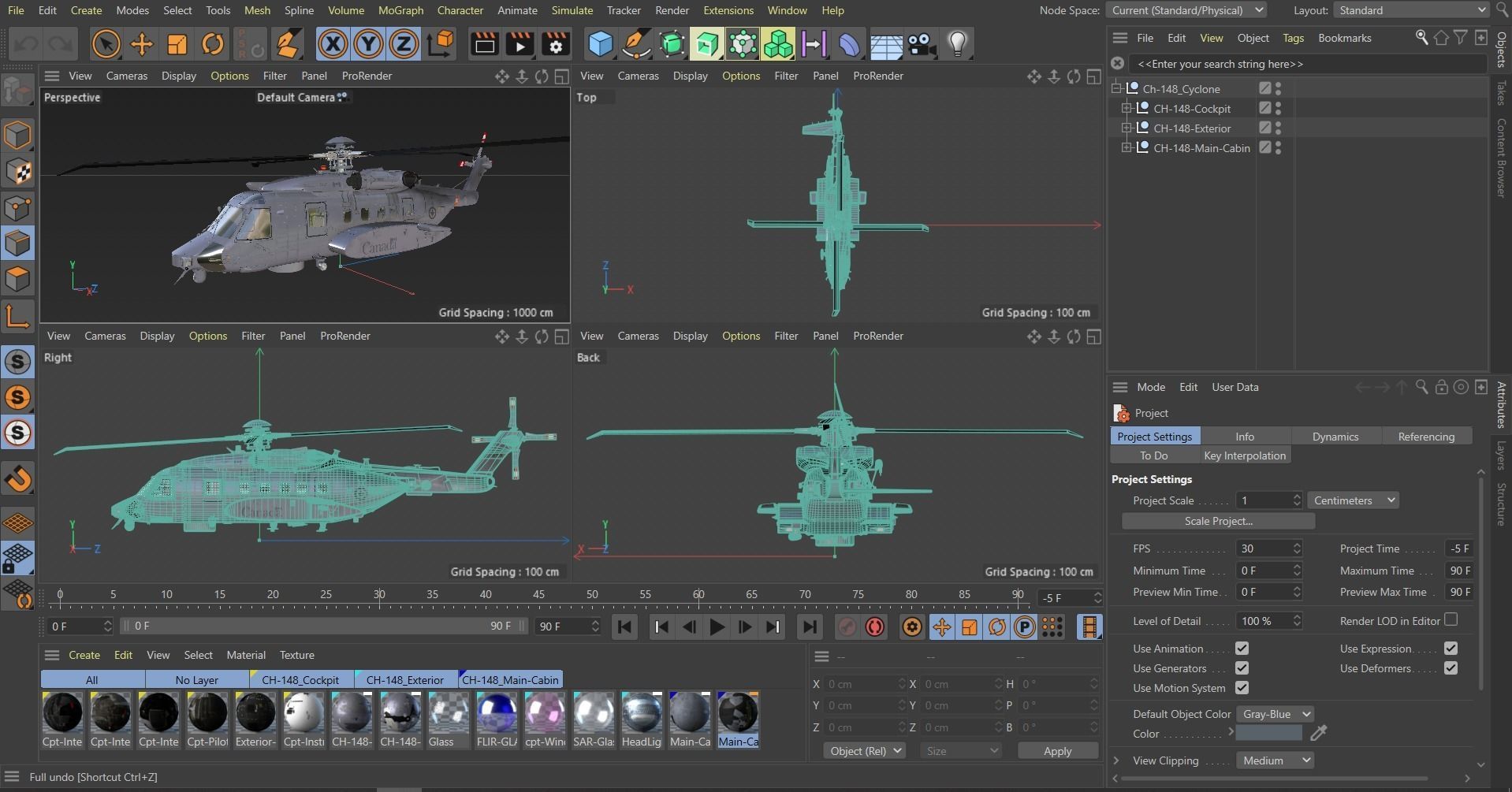Viewport: 1512px width, 792px height.
Task: Go to start of animation
Action: point(624,627)
